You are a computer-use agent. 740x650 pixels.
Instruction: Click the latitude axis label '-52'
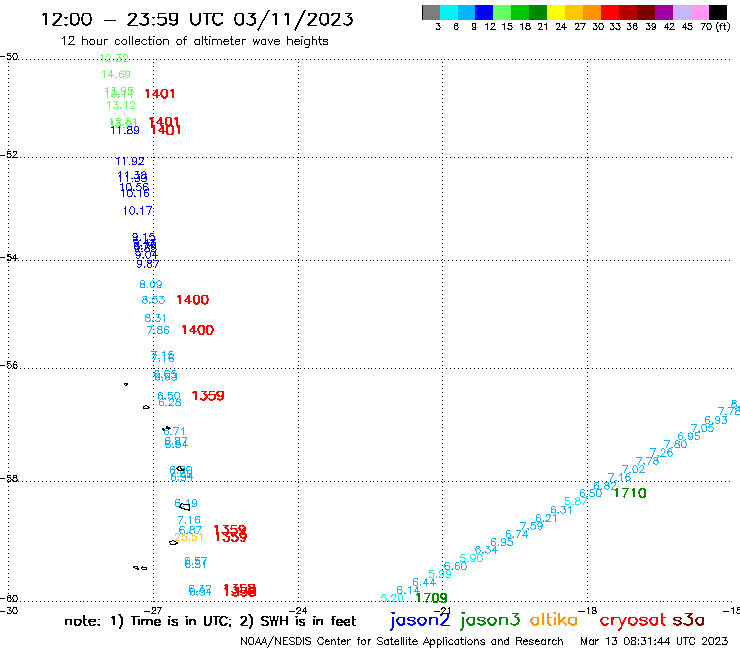[9, 155]
